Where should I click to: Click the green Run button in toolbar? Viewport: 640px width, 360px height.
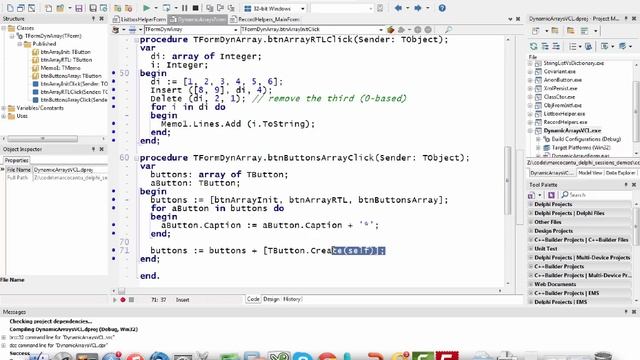(x=146, y=8)
